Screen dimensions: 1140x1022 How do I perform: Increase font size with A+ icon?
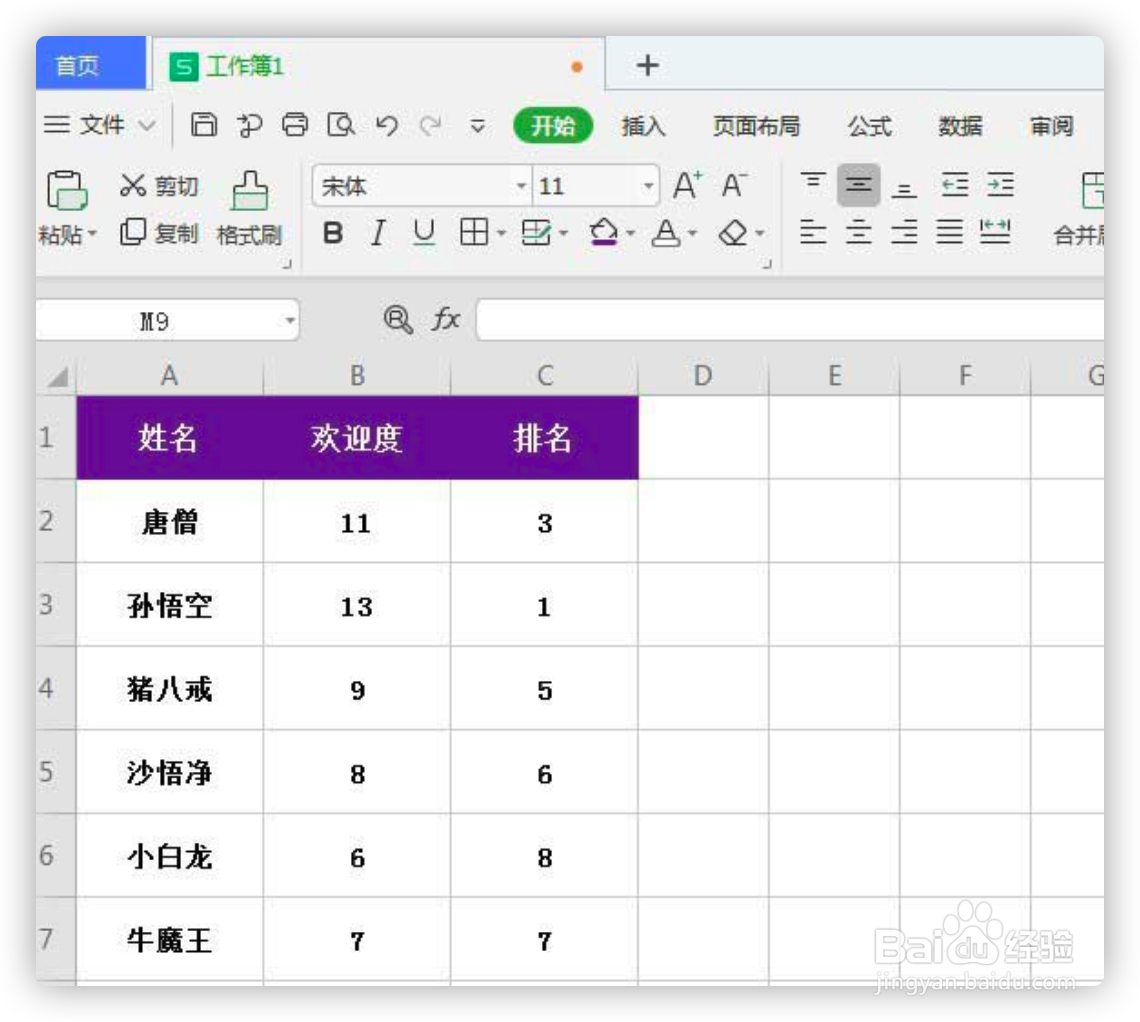[x=687, y=185]
